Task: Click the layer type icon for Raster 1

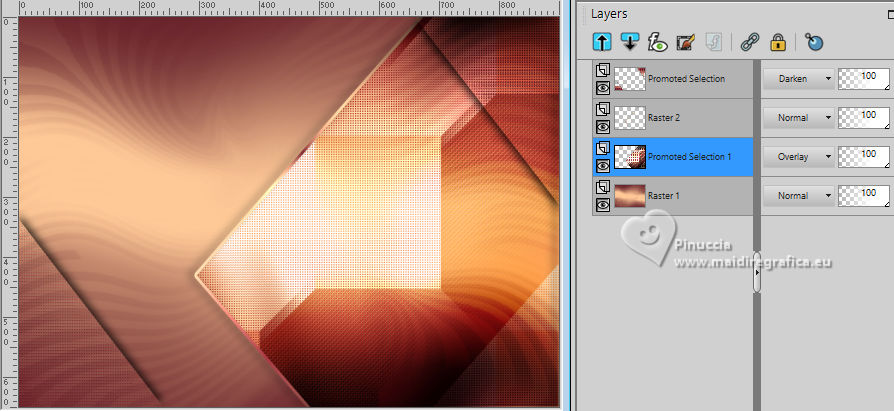Action: tap(603, 187)
